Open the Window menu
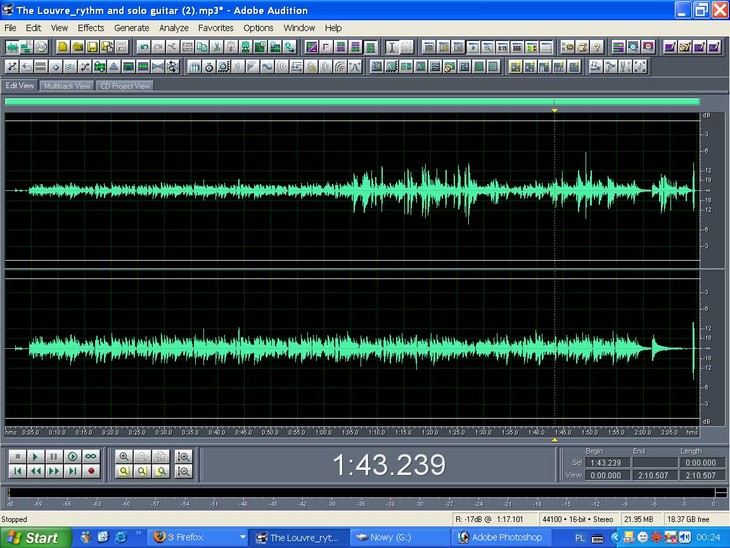This screenshot has width=730, height=548. [x=299, y=28]
